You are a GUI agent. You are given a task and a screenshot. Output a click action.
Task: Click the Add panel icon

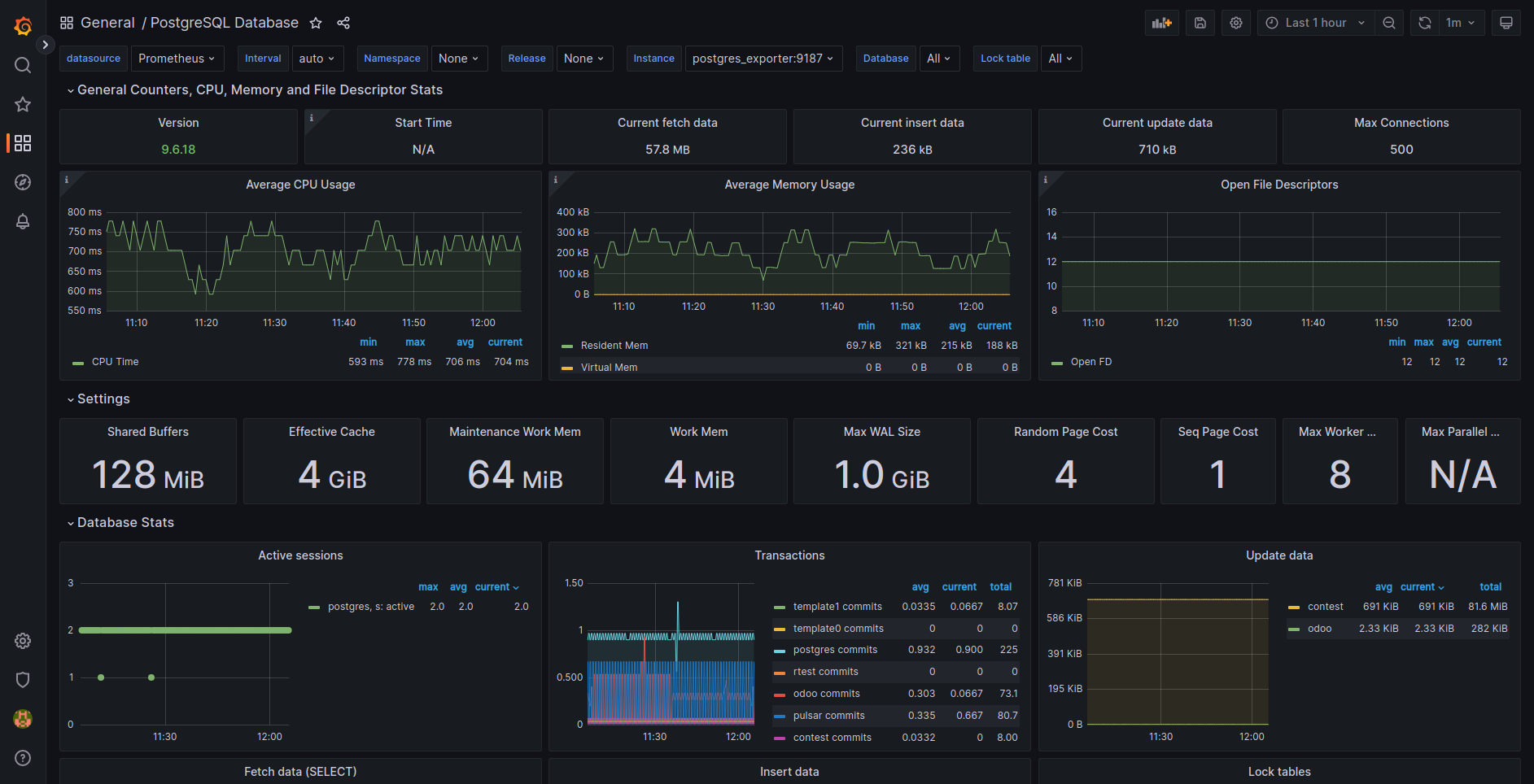pos(1162,23)
